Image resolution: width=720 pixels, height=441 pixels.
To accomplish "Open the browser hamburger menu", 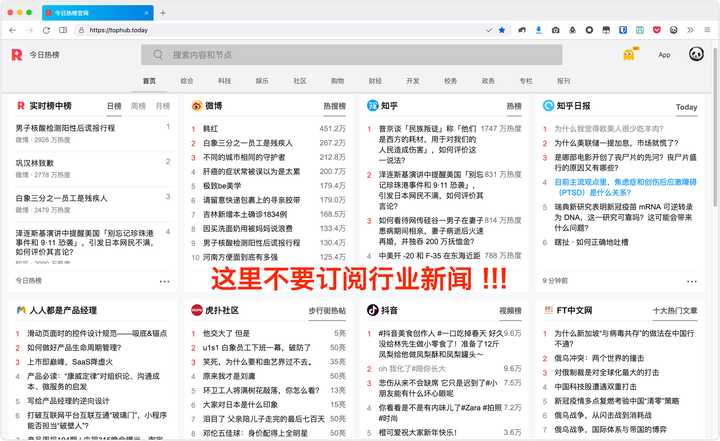I will click(707, 30).
